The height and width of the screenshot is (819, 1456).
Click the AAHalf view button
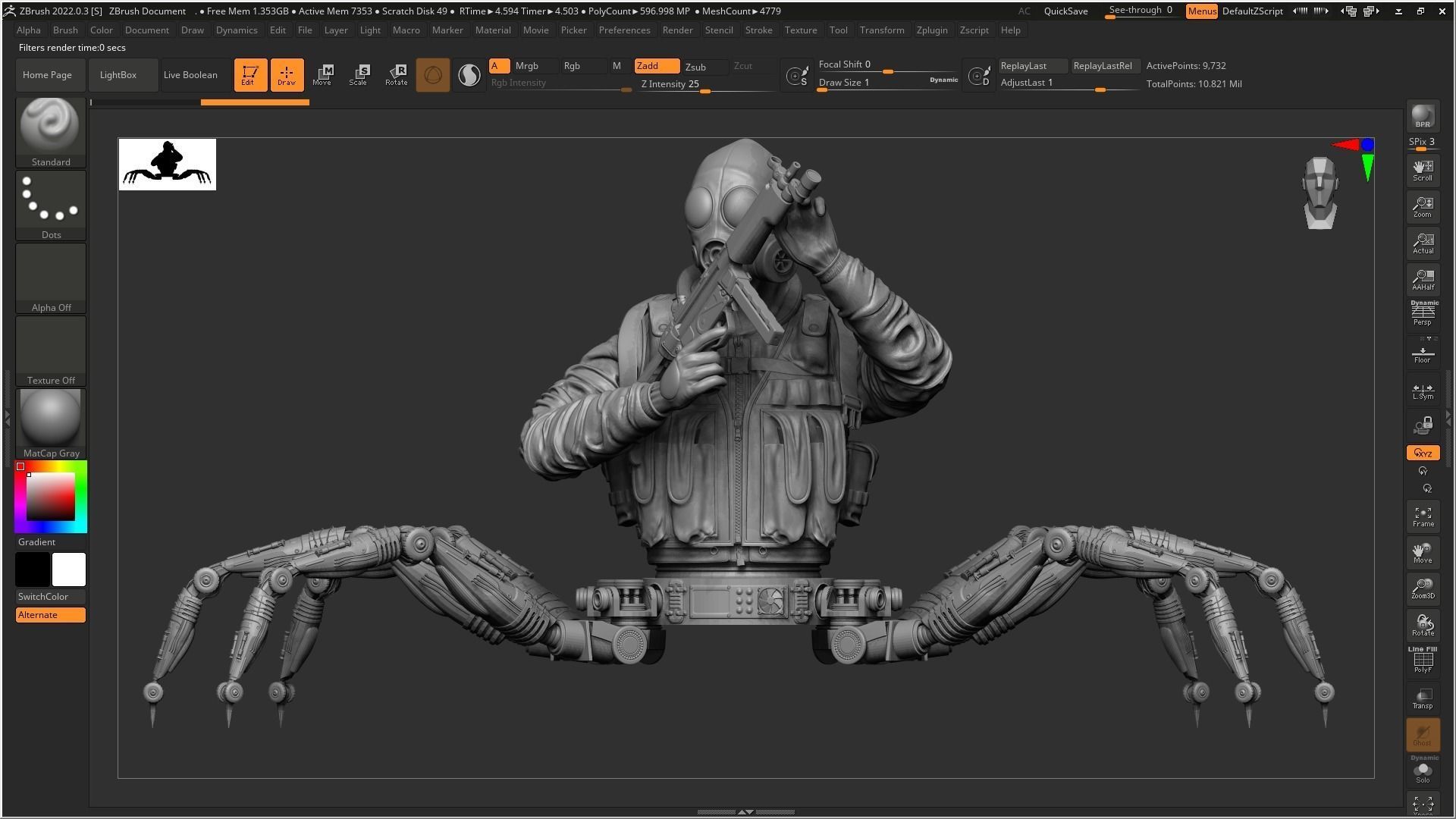pyautogui.click(x=1423, y=279)
